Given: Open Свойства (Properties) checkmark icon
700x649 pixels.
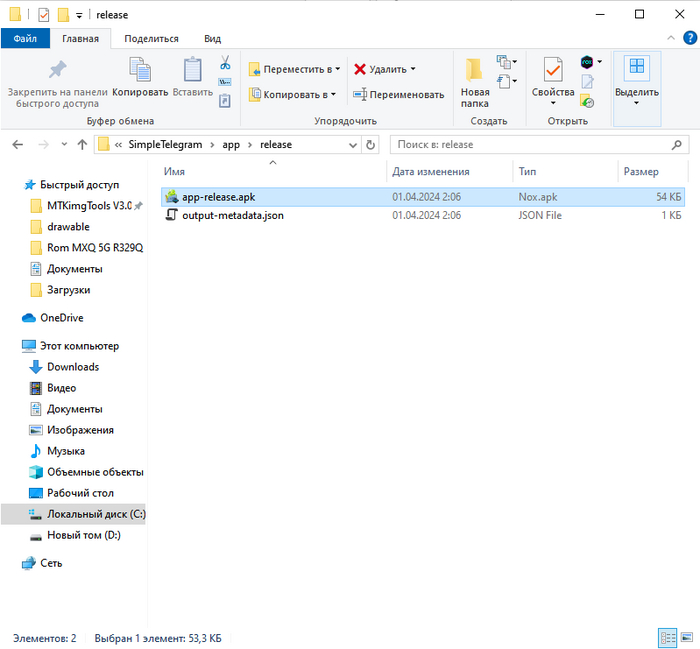Looking at the screenshot, I should point(552,70).
